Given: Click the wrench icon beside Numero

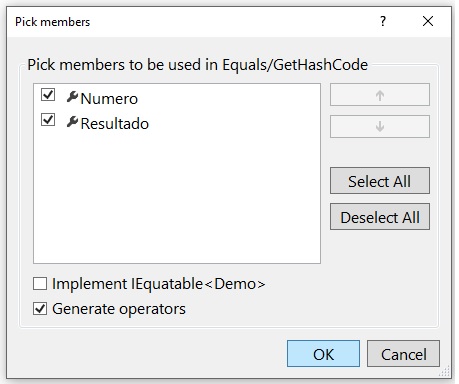Looking at the screenshot, I should pyautogui.click(x=72, y=97).
